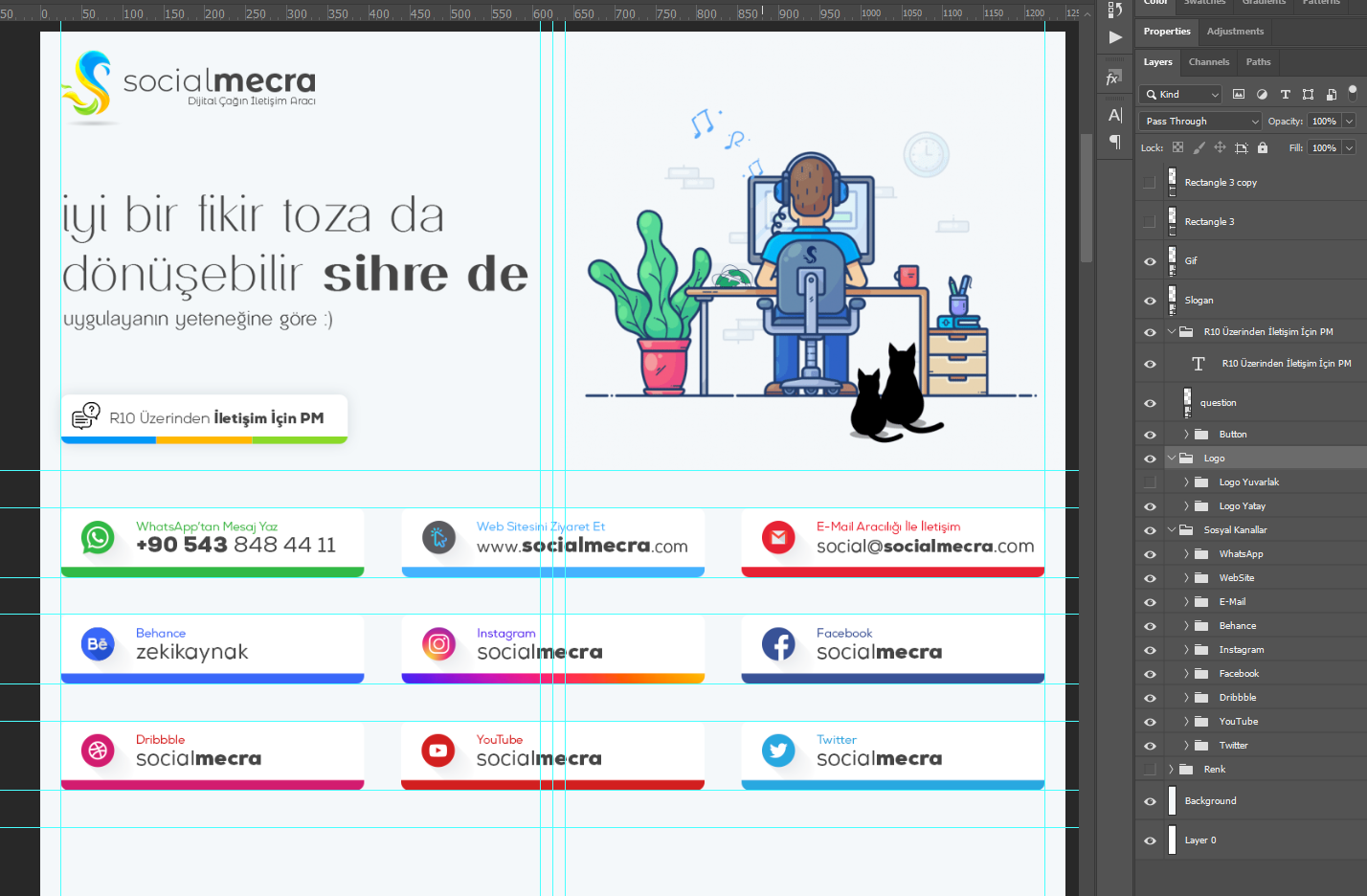This screenshot has width=1367, height=896.
Task: Click the folder icon of Button group
Action: pos(1201,435)
